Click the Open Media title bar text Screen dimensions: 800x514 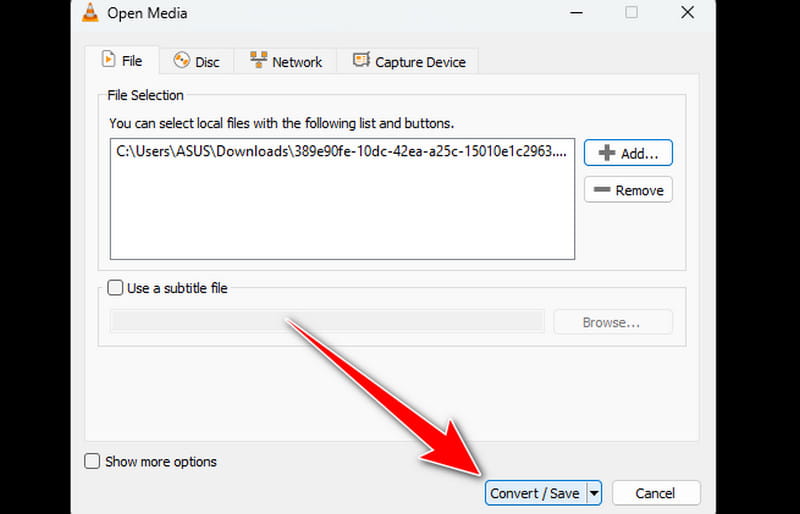(147, 13)
